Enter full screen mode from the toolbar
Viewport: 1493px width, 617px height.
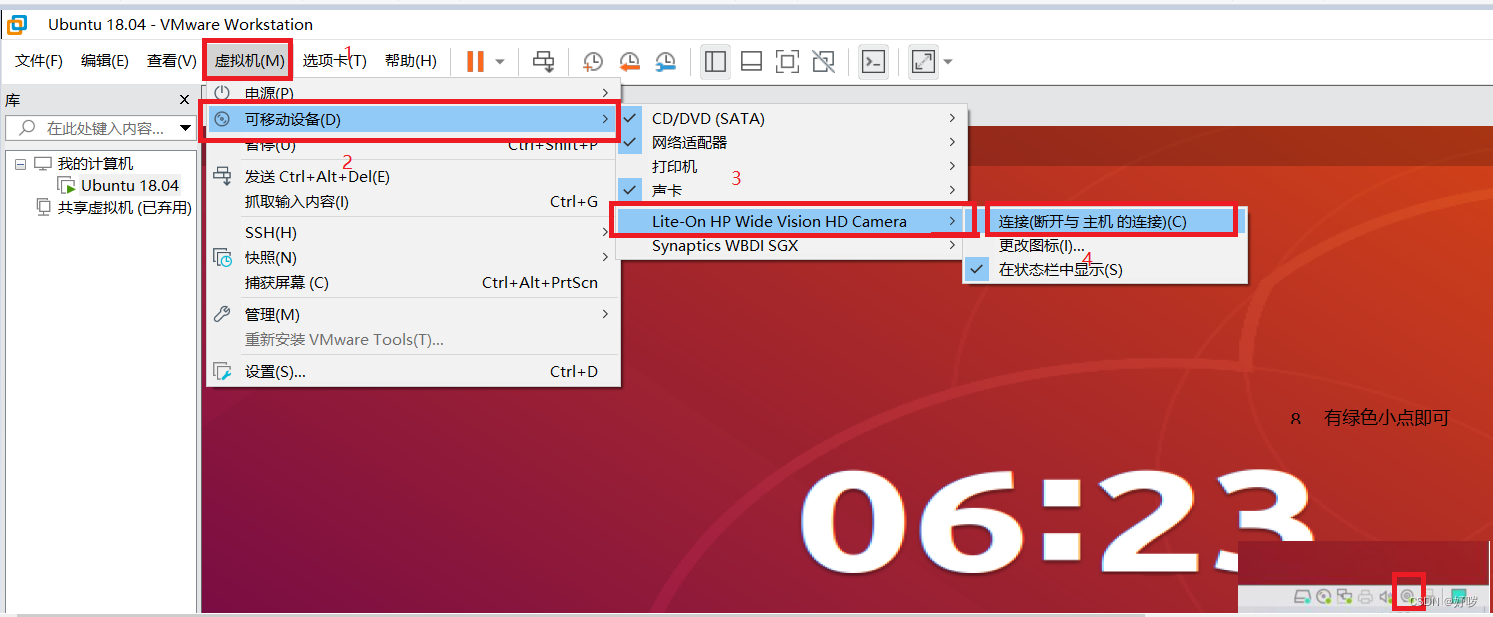(787, 62)
